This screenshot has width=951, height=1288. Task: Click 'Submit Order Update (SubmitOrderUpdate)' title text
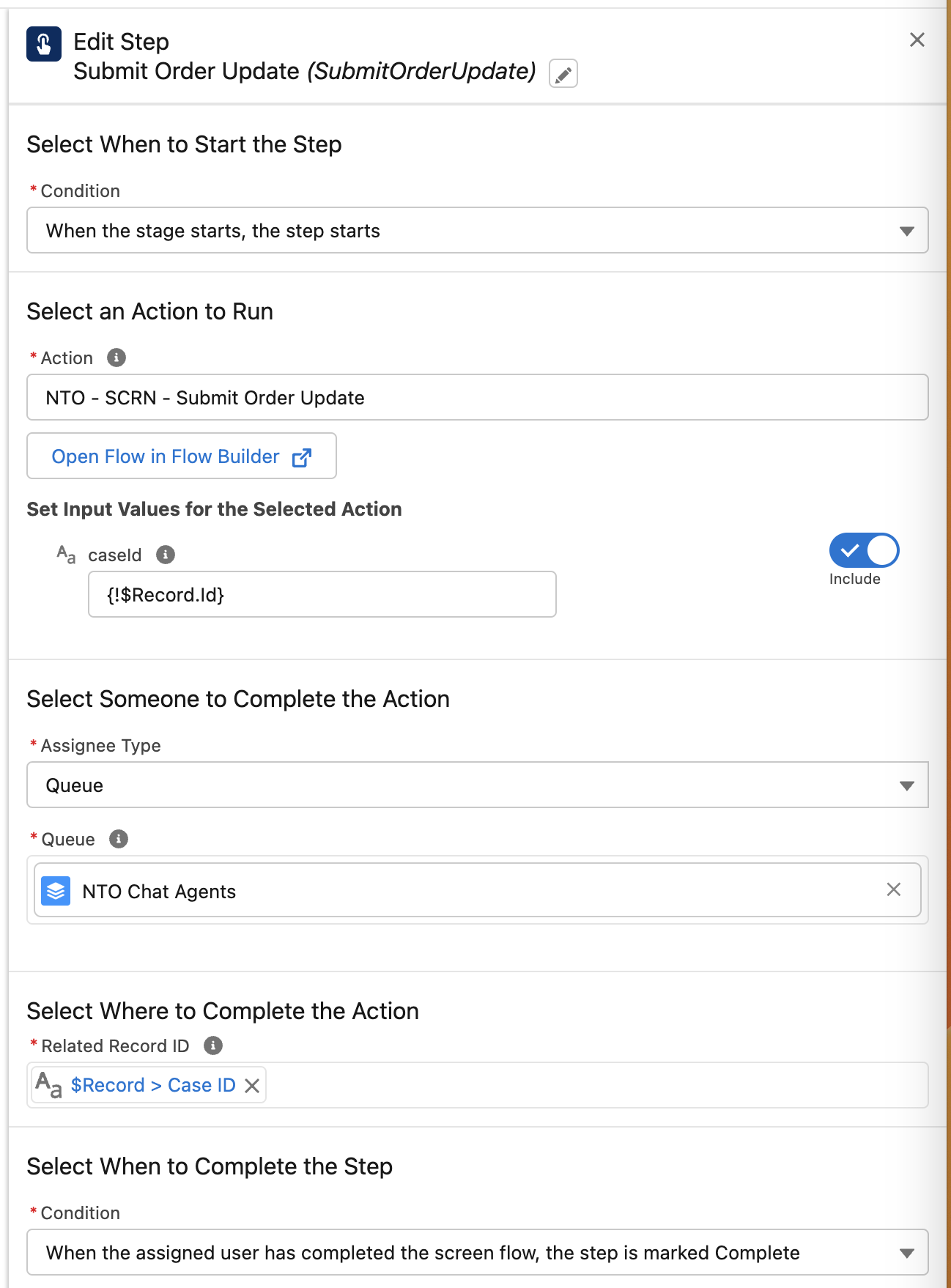point(305,71)
